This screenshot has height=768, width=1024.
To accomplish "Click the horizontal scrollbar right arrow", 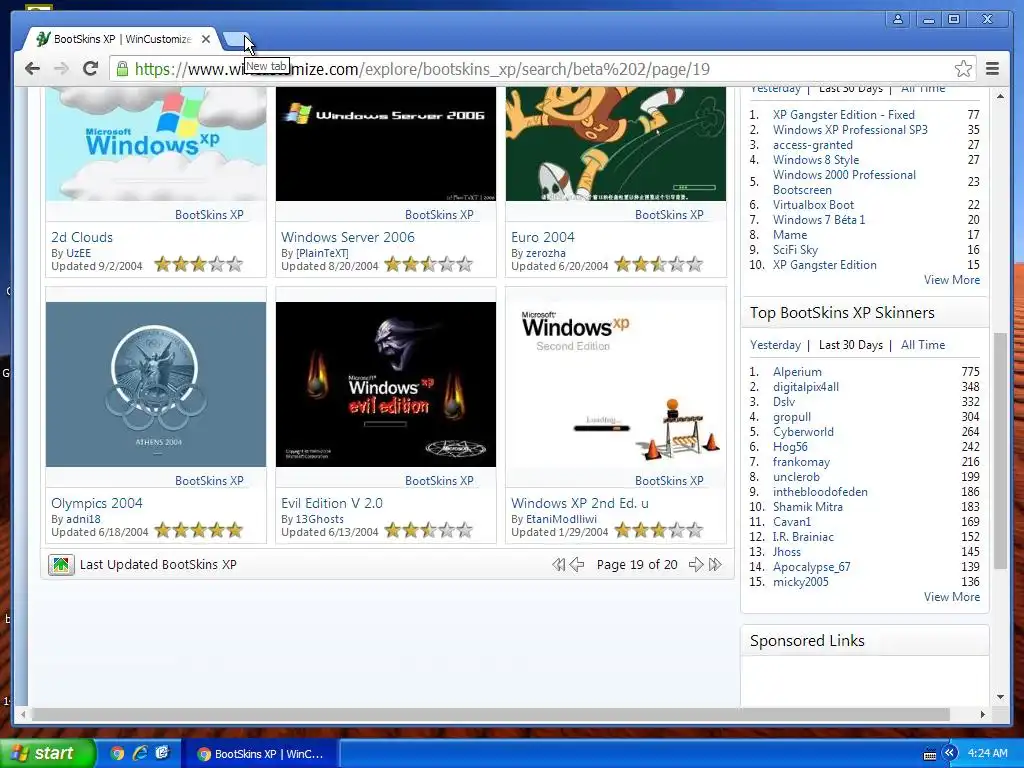I will 982,715.
